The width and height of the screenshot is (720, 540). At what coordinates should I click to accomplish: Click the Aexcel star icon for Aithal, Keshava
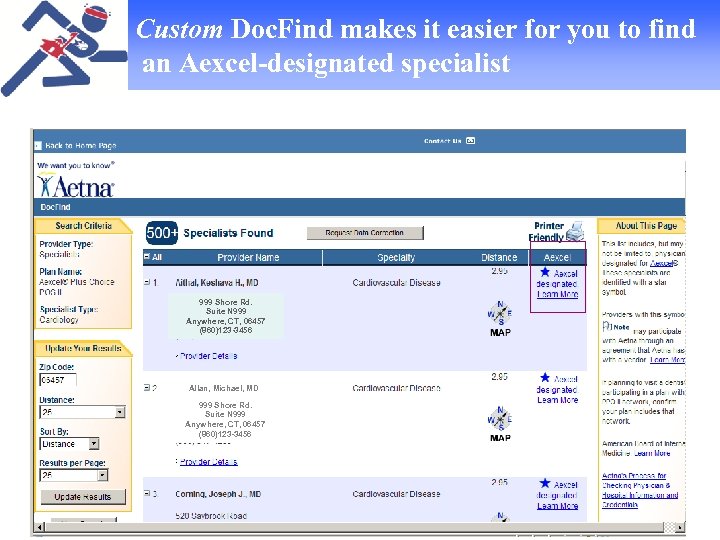click(545, 272)
